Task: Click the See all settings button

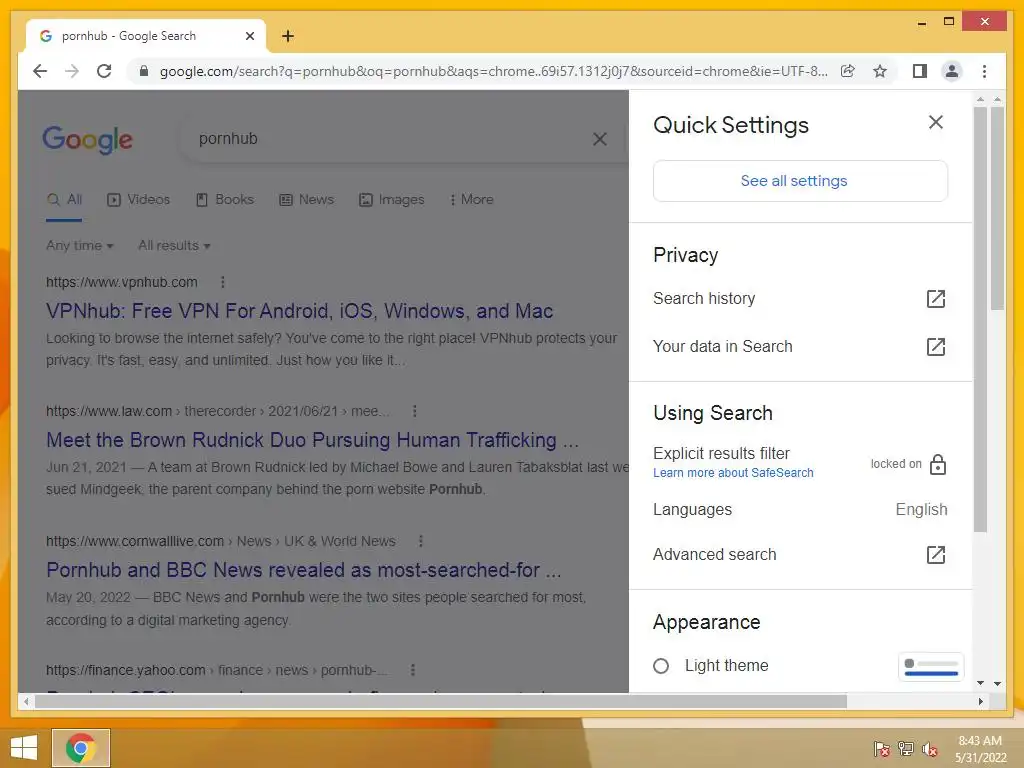Action: [800, 181]
